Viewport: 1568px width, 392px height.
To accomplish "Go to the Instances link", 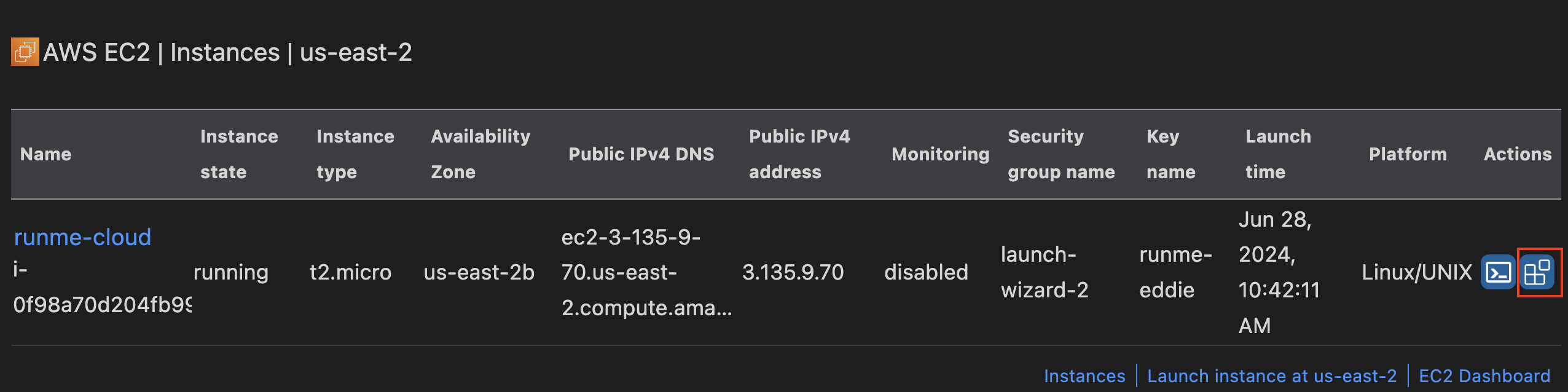I will pyautogui.click(x=1084, y=375).
